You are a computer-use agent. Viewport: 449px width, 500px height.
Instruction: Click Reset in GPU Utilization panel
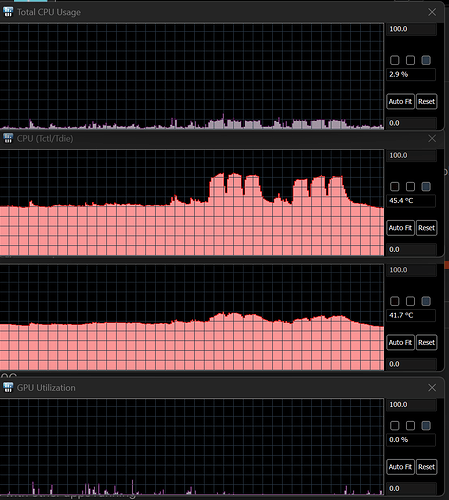(x=426, y=467)
